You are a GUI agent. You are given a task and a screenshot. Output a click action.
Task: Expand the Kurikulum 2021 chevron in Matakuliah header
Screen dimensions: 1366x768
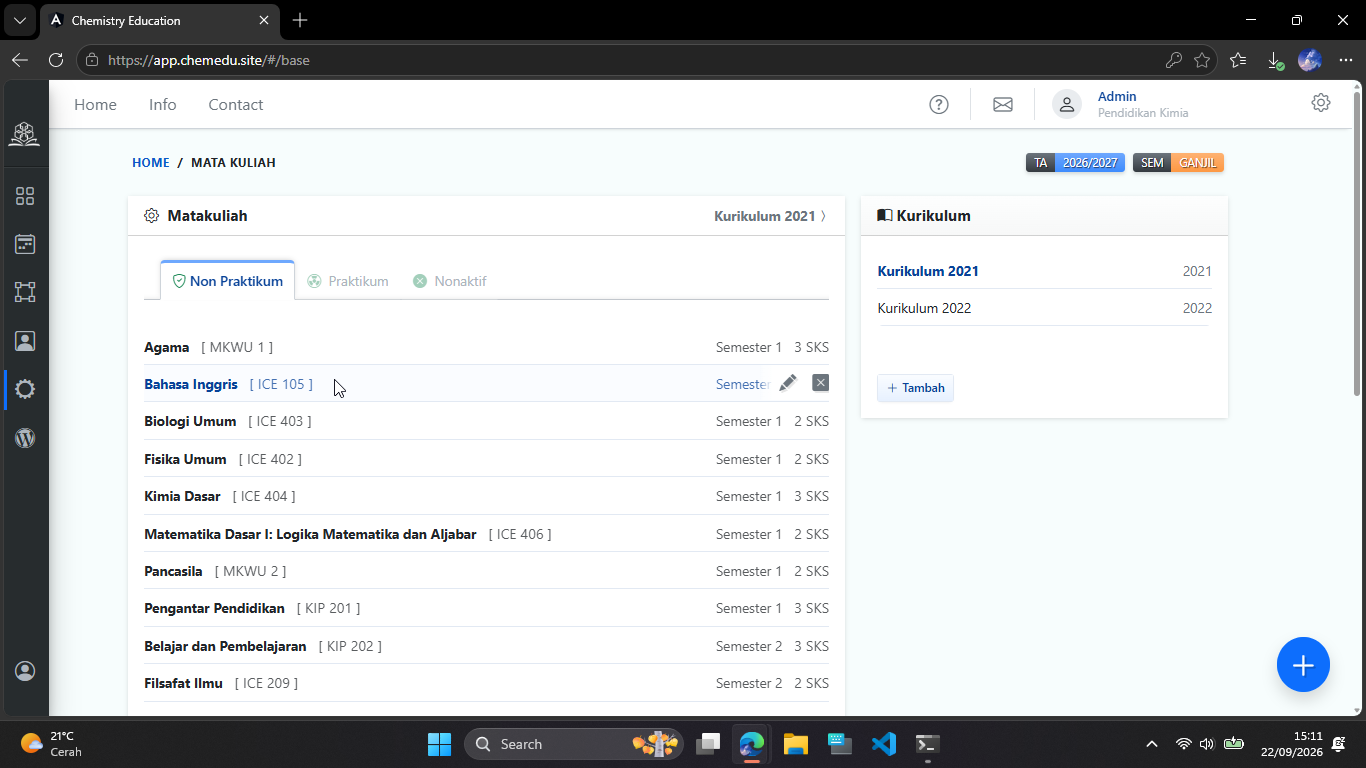823,216
